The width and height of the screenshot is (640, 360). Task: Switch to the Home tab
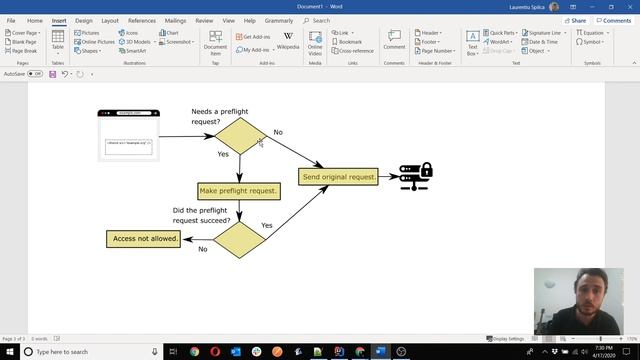click(35, 20)
